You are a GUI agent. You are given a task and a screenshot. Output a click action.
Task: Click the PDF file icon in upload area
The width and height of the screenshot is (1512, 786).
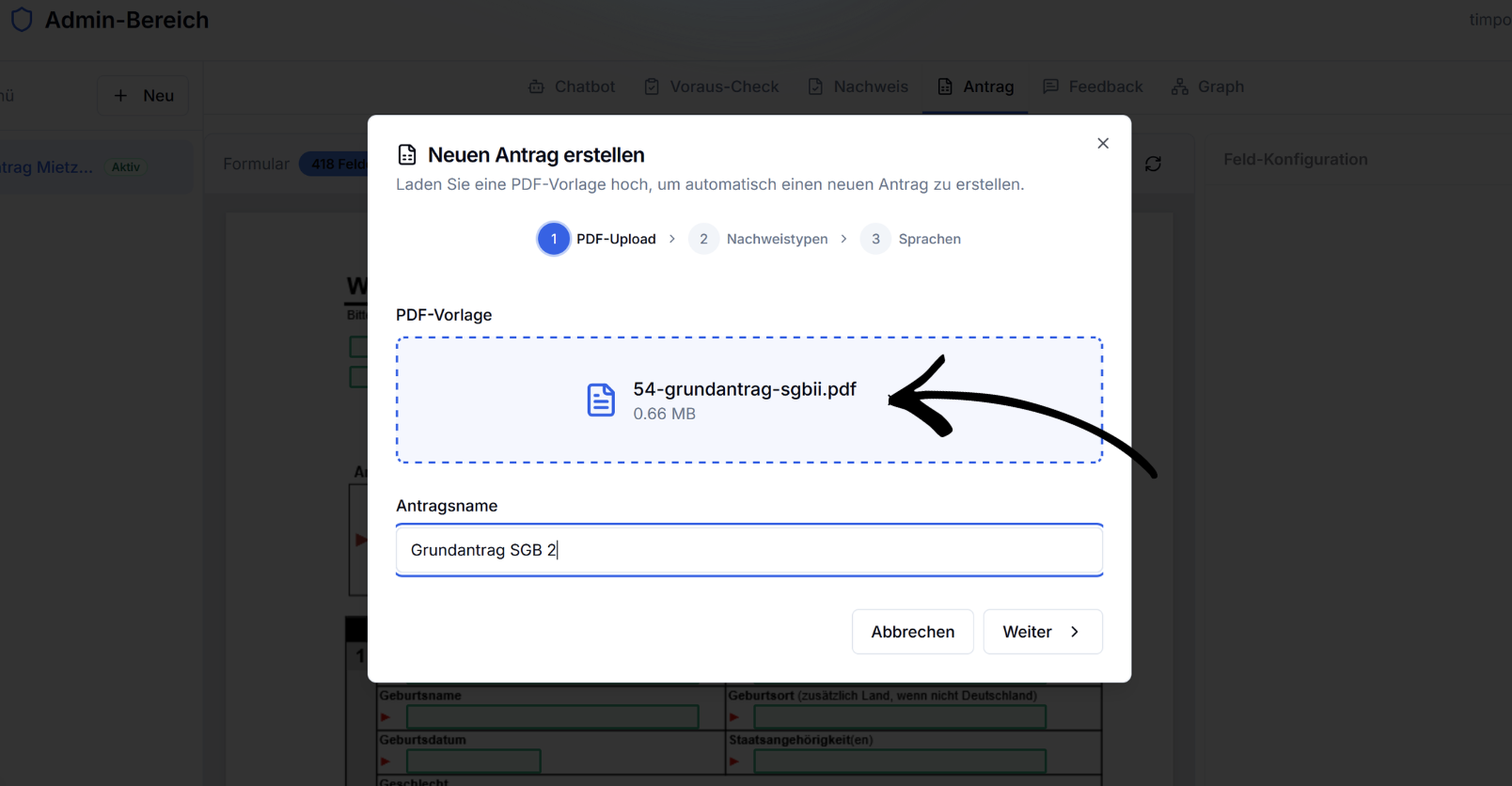coord(601,401)
